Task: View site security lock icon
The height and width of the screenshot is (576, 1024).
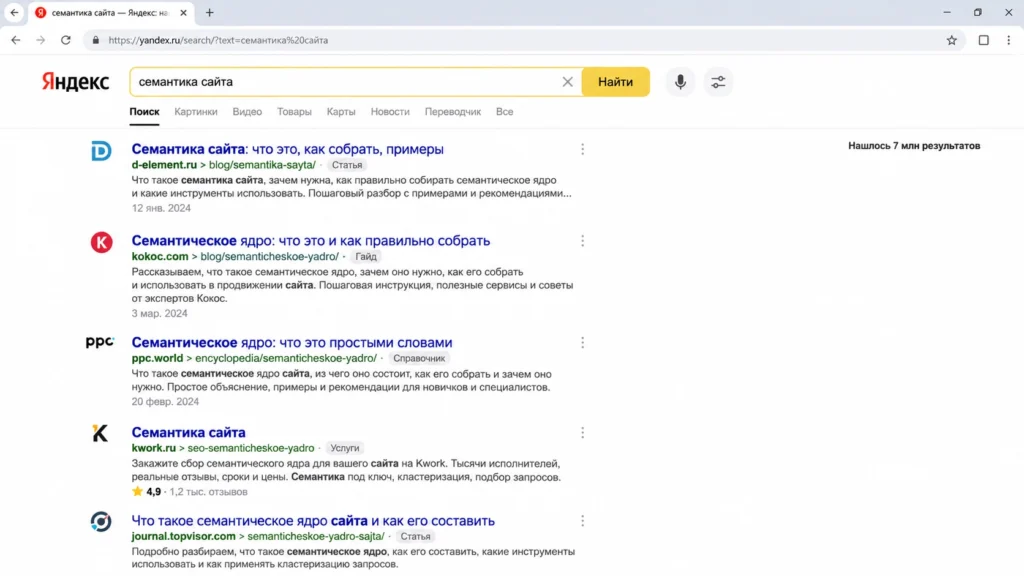Action: (x=95, y=40)
